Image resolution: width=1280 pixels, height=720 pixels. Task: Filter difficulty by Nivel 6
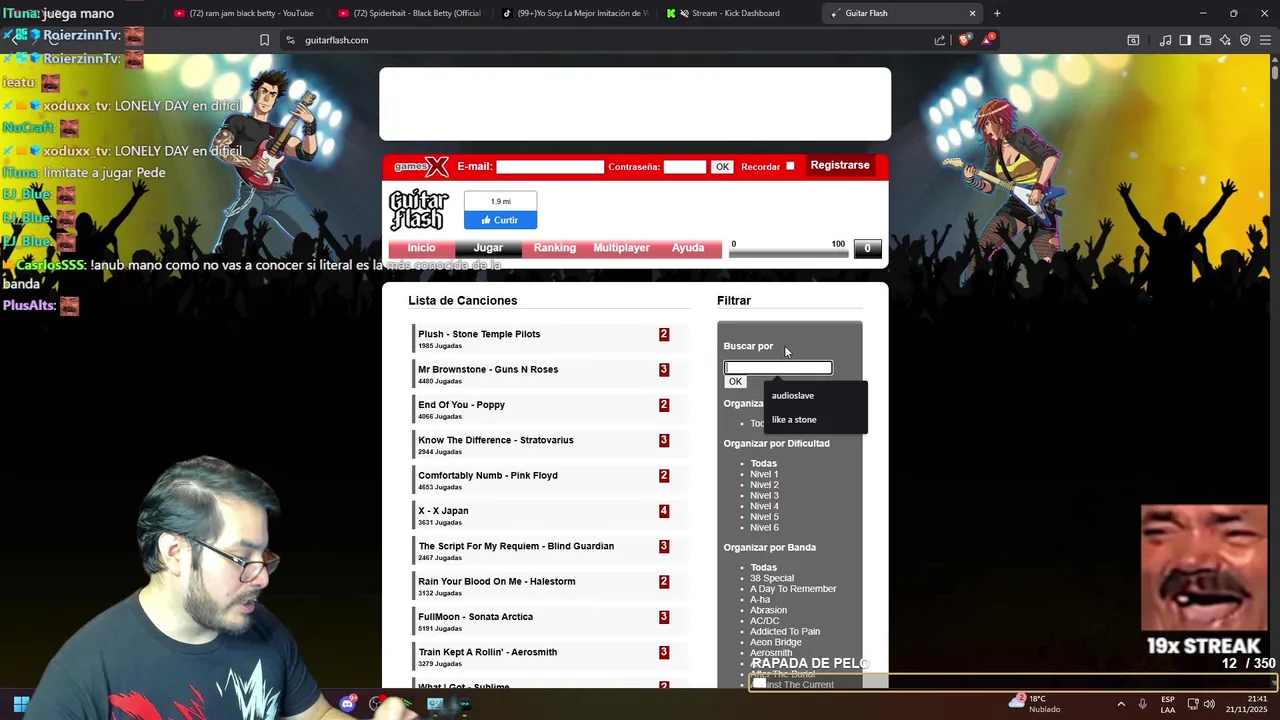pos(764,528)
